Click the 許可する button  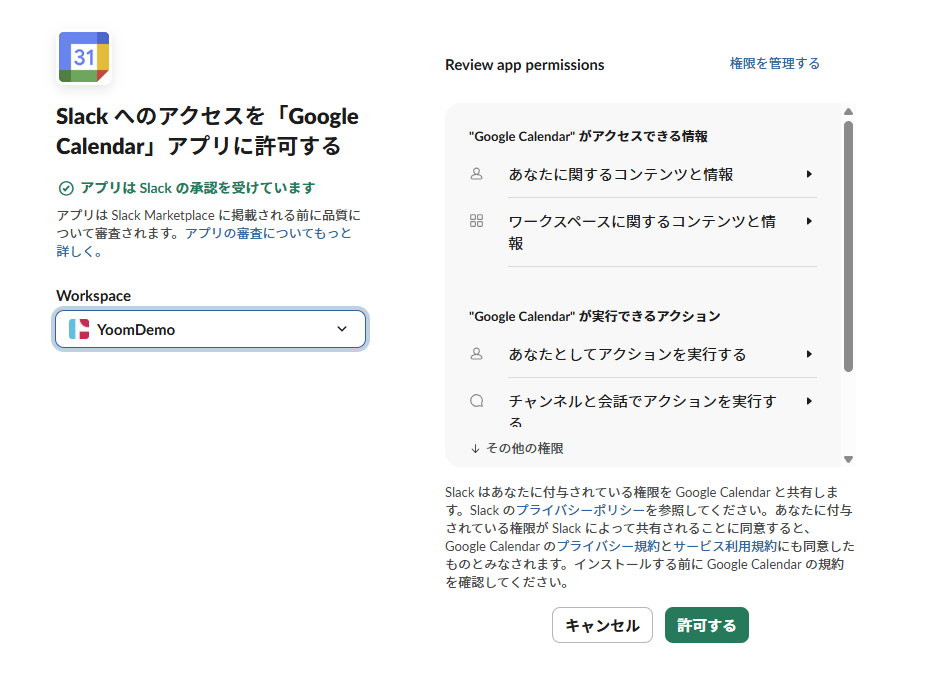tap(707, 625)
